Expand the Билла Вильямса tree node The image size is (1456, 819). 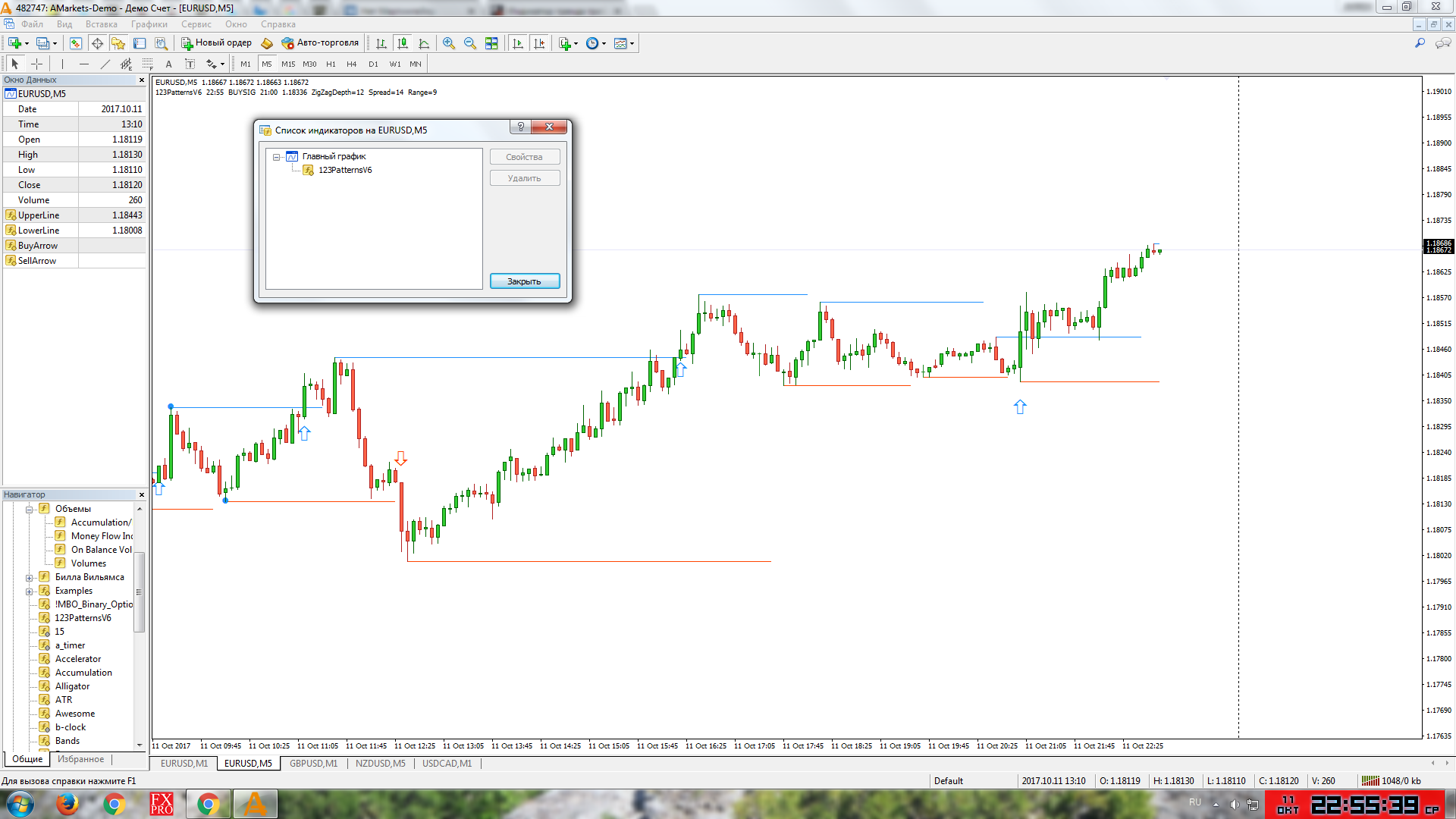29,577
